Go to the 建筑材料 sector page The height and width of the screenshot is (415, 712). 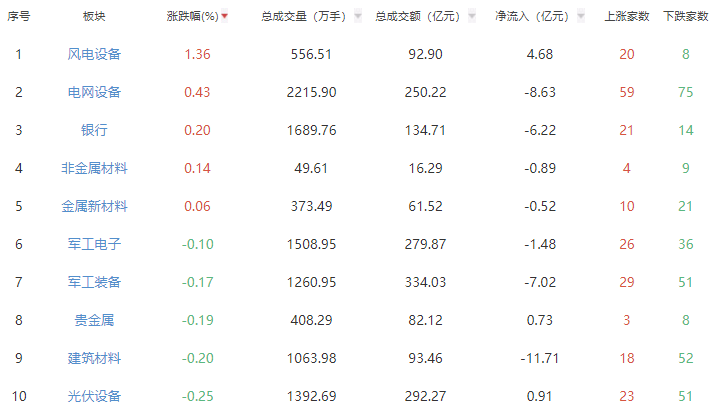point(94,358)
